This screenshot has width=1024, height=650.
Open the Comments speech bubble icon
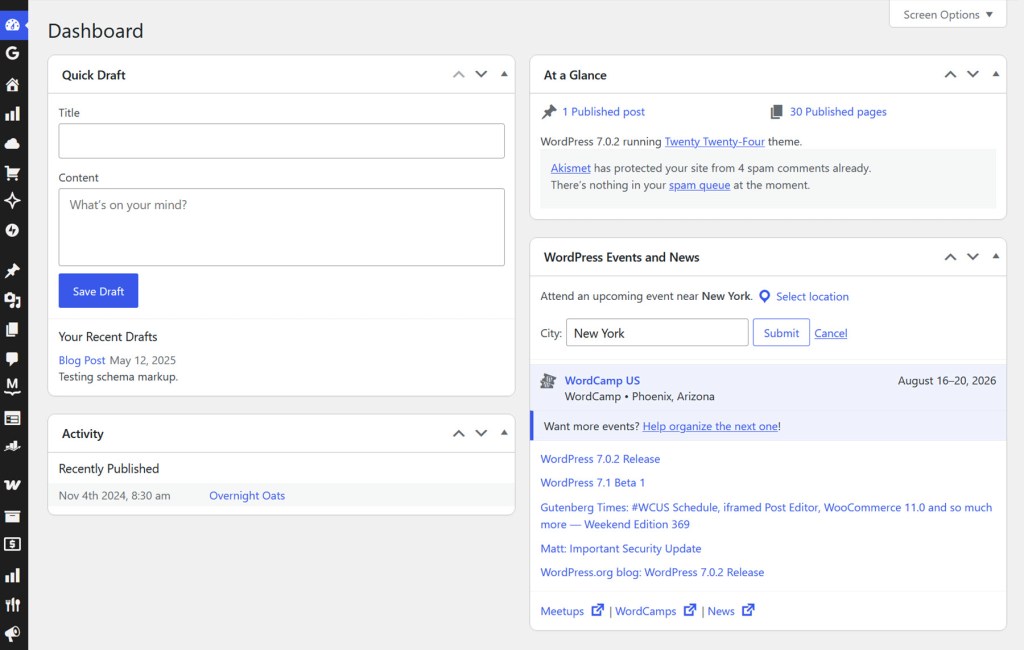tap(12, 359)
